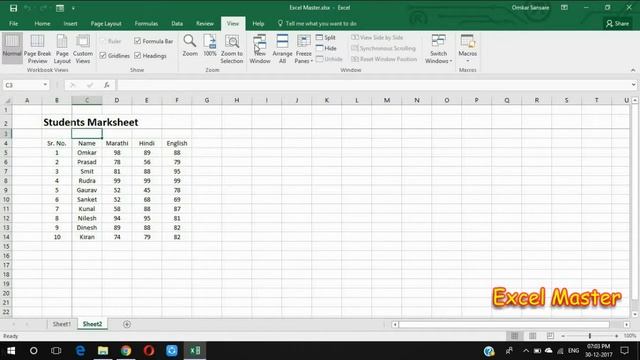Toggle the Gridlines checkbox
This screenshot has width=640, height=360.
click(x=103, y=55)
